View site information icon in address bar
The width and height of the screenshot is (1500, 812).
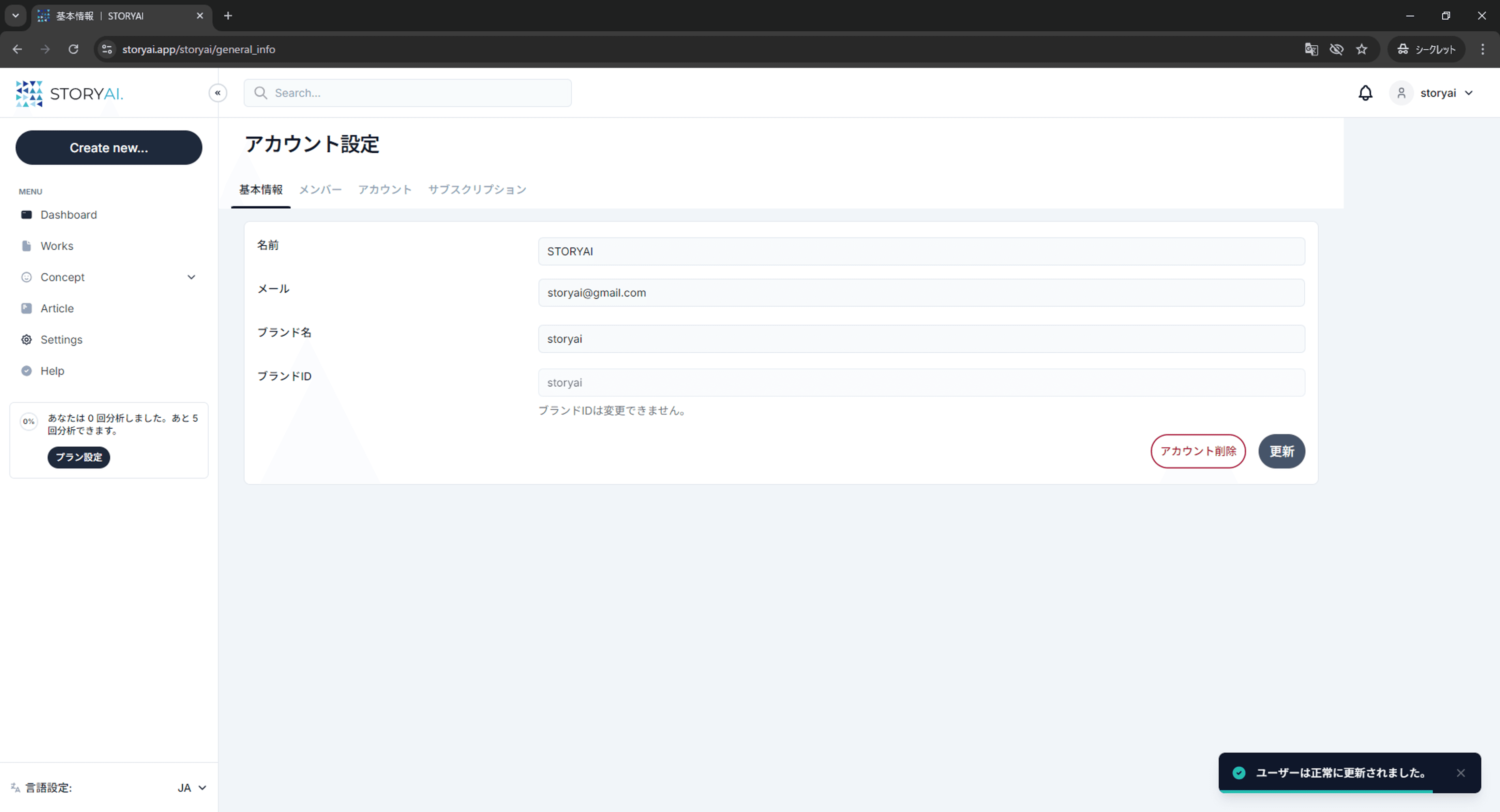point(107,49)
